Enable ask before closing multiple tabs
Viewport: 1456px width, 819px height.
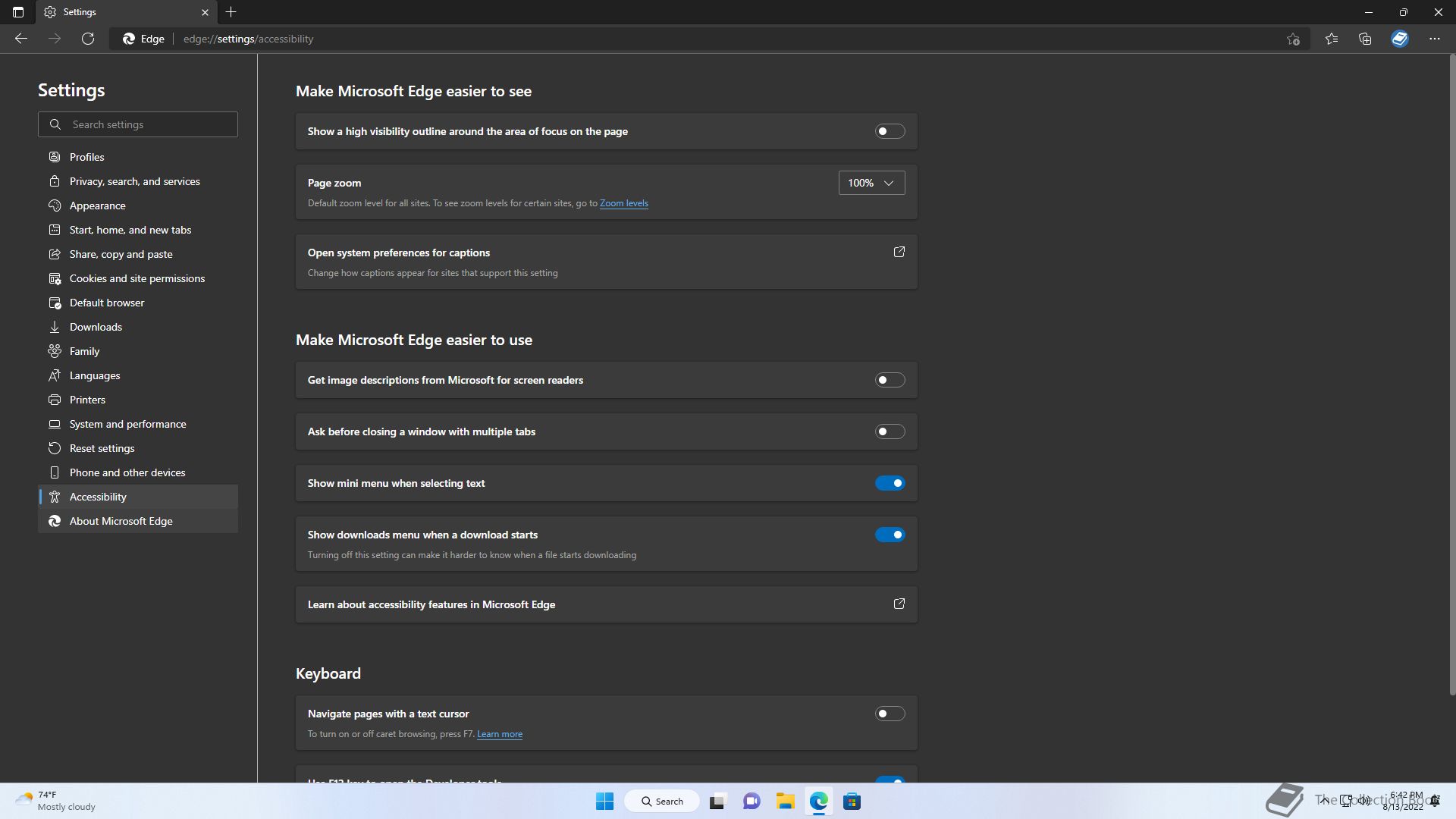tap(890, 431)
